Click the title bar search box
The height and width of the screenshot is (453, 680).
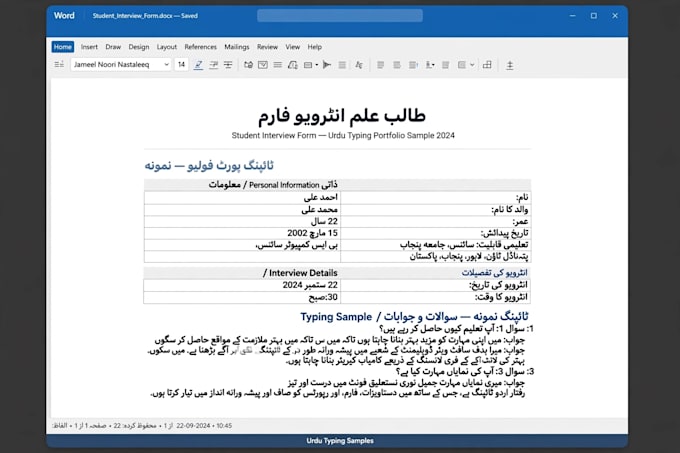tap(340, 16)
